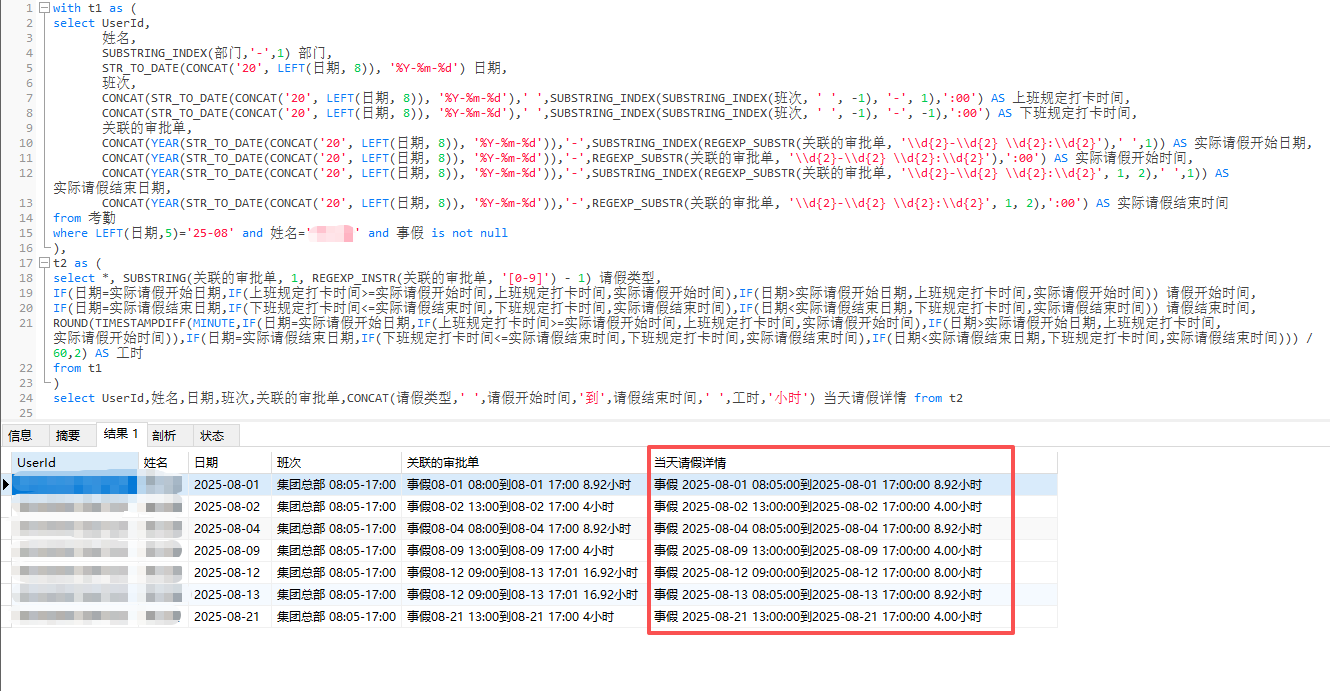Click the 当天请假详情 column header
This screenshot has width=1330, height=691.
pyautogui.click(x=830, y=462)
